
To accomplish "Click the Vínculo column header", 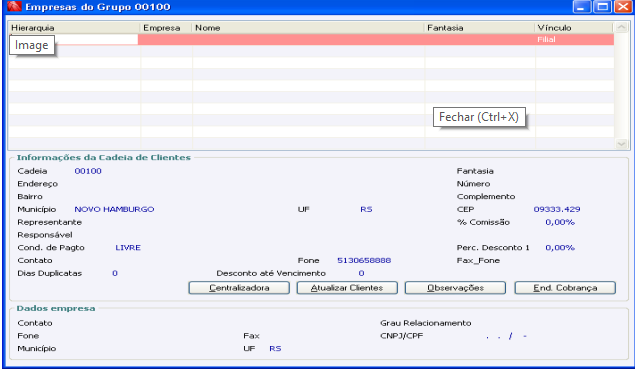I will point(574,28).
